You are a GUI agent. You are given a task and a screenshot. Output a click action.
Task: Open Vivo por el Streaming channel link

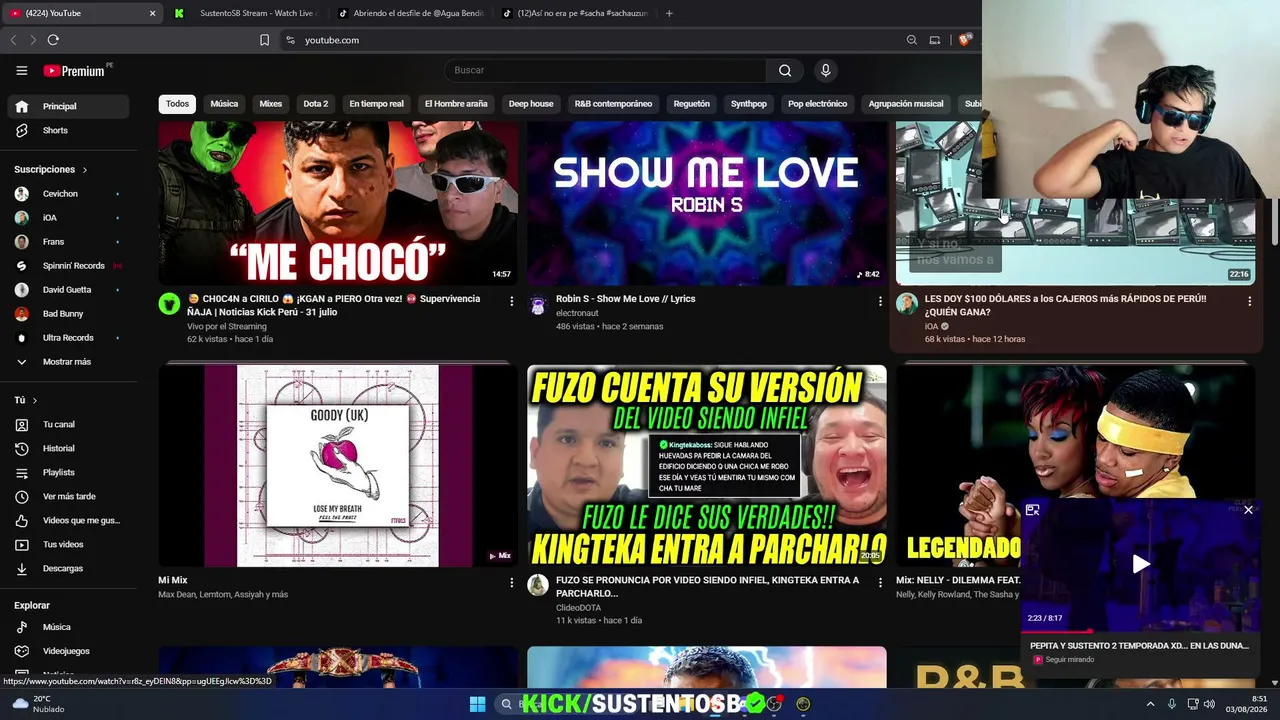coord(227,326)
